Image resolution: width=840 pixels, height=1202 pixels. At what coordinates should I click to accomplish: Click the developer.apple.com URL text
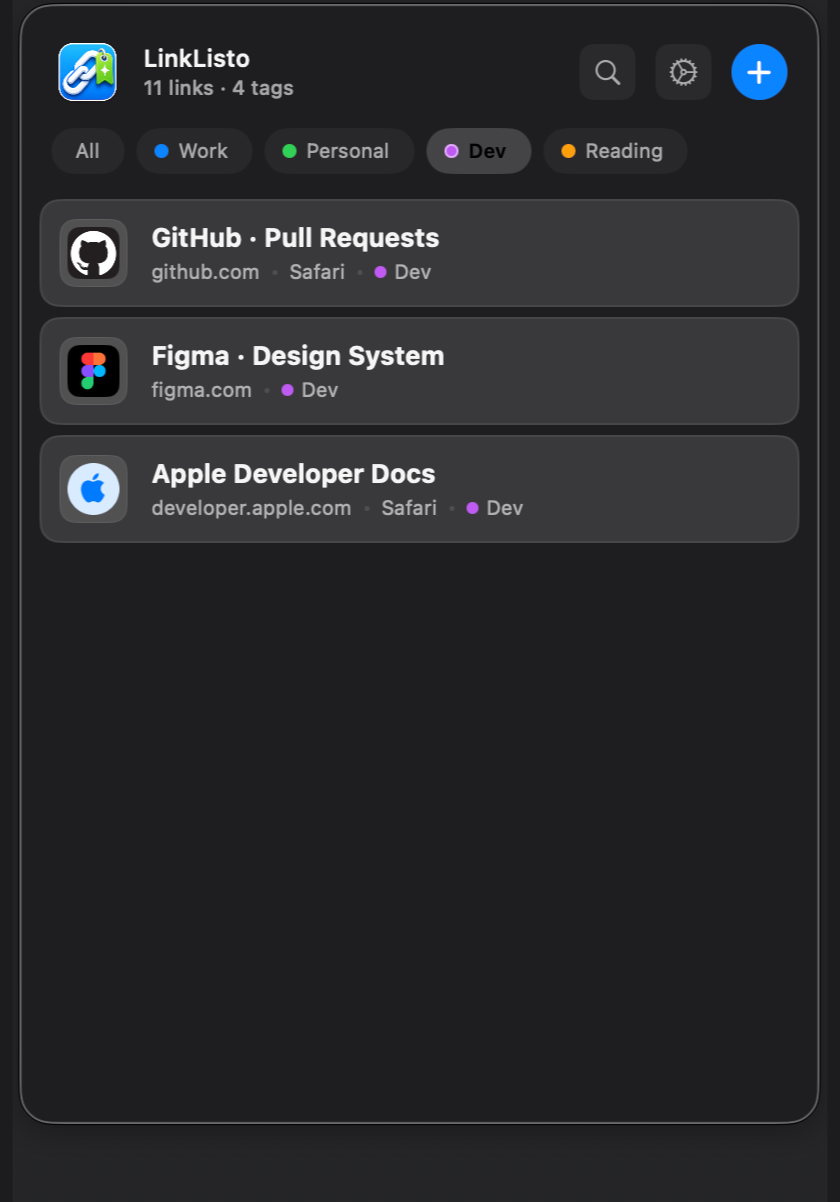pyautogui.click(x=251, y=508)
